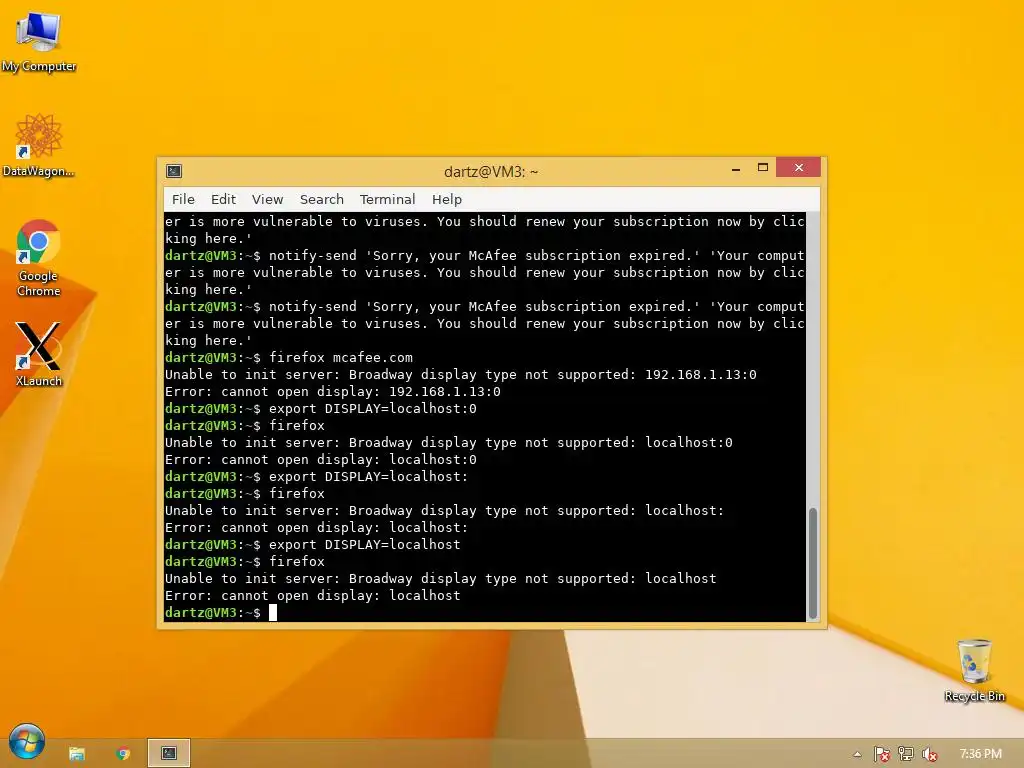Open the Action Center flag icon

[x=882, y=754]
